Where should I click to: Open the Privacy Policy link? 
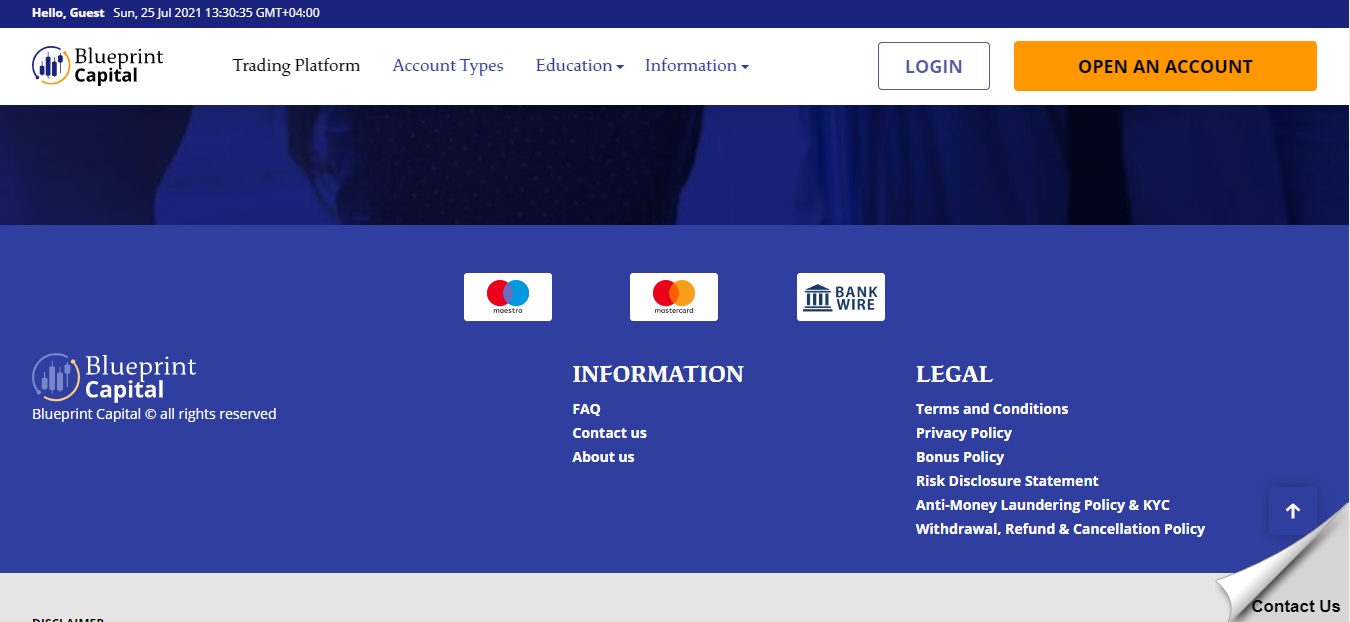(964, 433)
